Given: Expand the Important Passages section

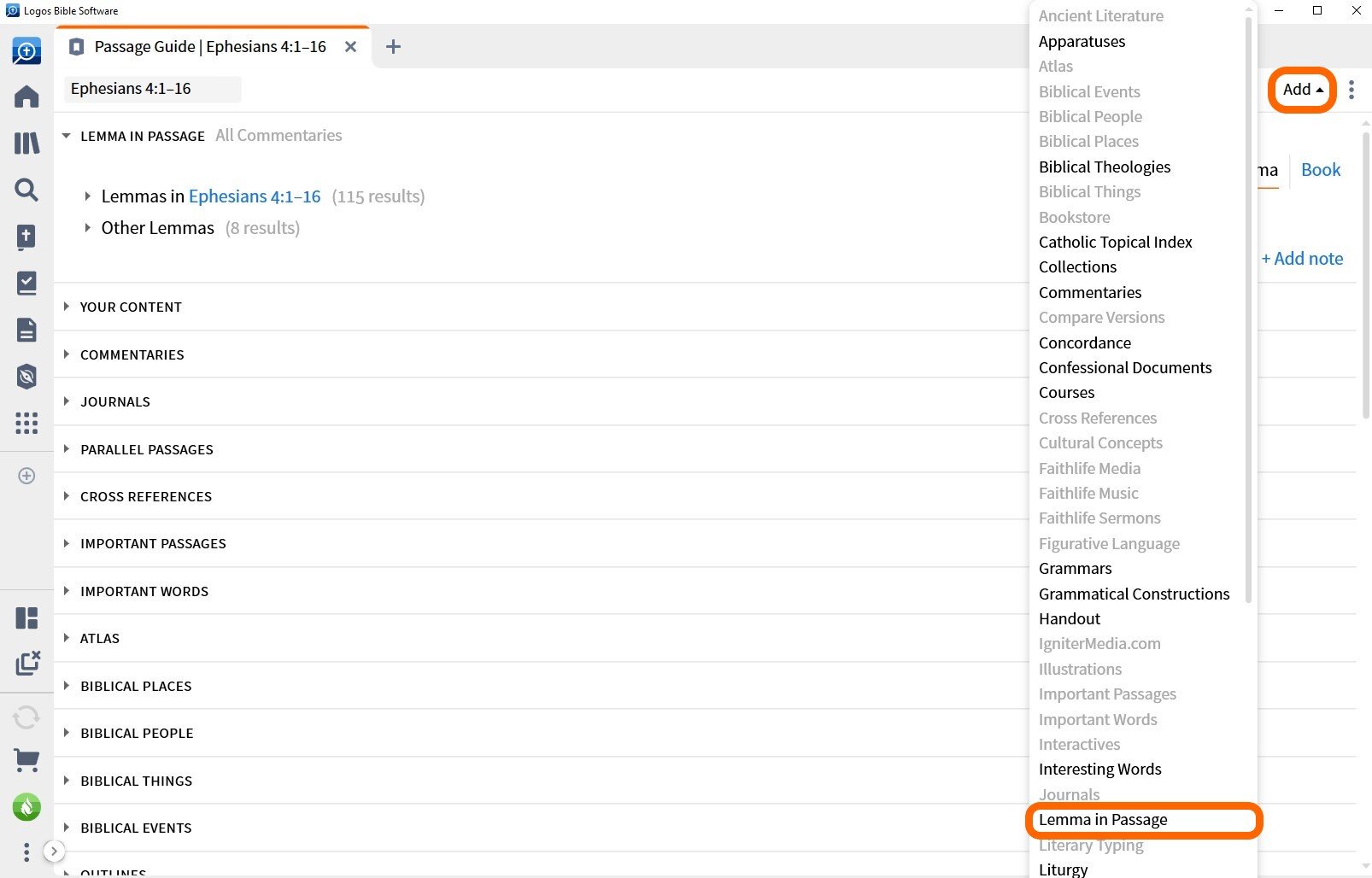Looking at the screenshot, I should 67,543.
